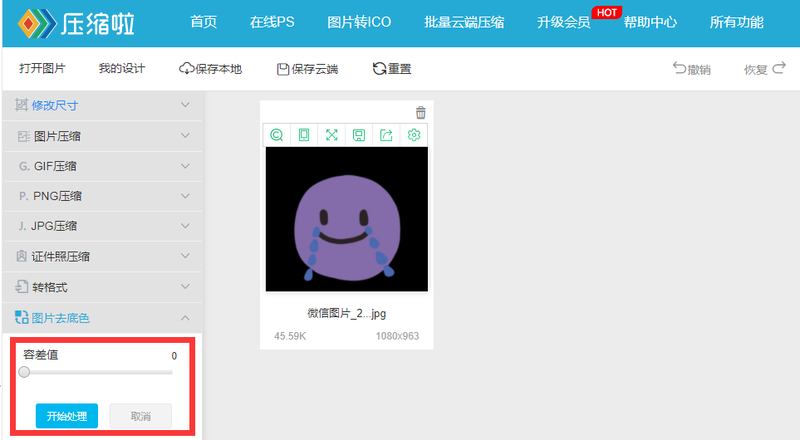Open 图片转ICO page

pos(359,22)
